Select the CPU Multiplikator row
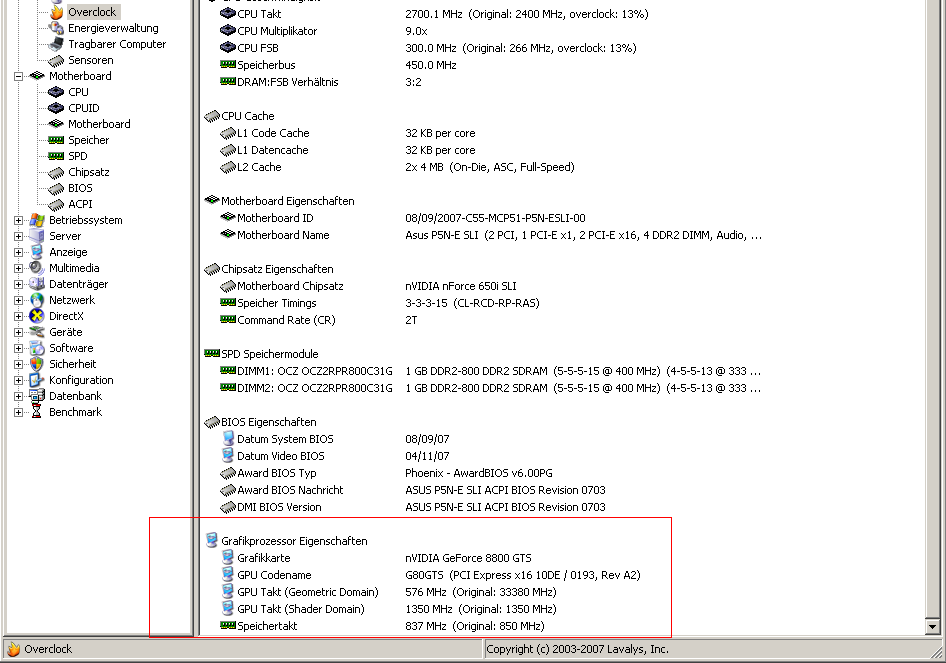Image resolution: width=946 pixels, height=663 pixels. [324, 31]
